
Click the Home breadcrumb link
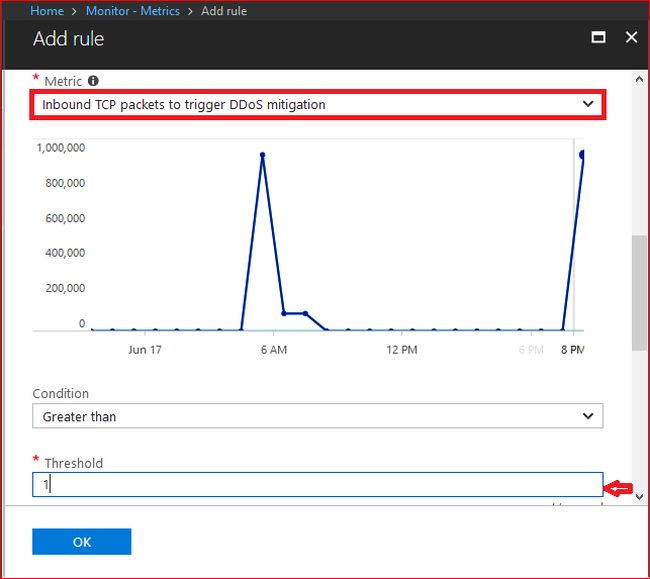pos(47,11)
